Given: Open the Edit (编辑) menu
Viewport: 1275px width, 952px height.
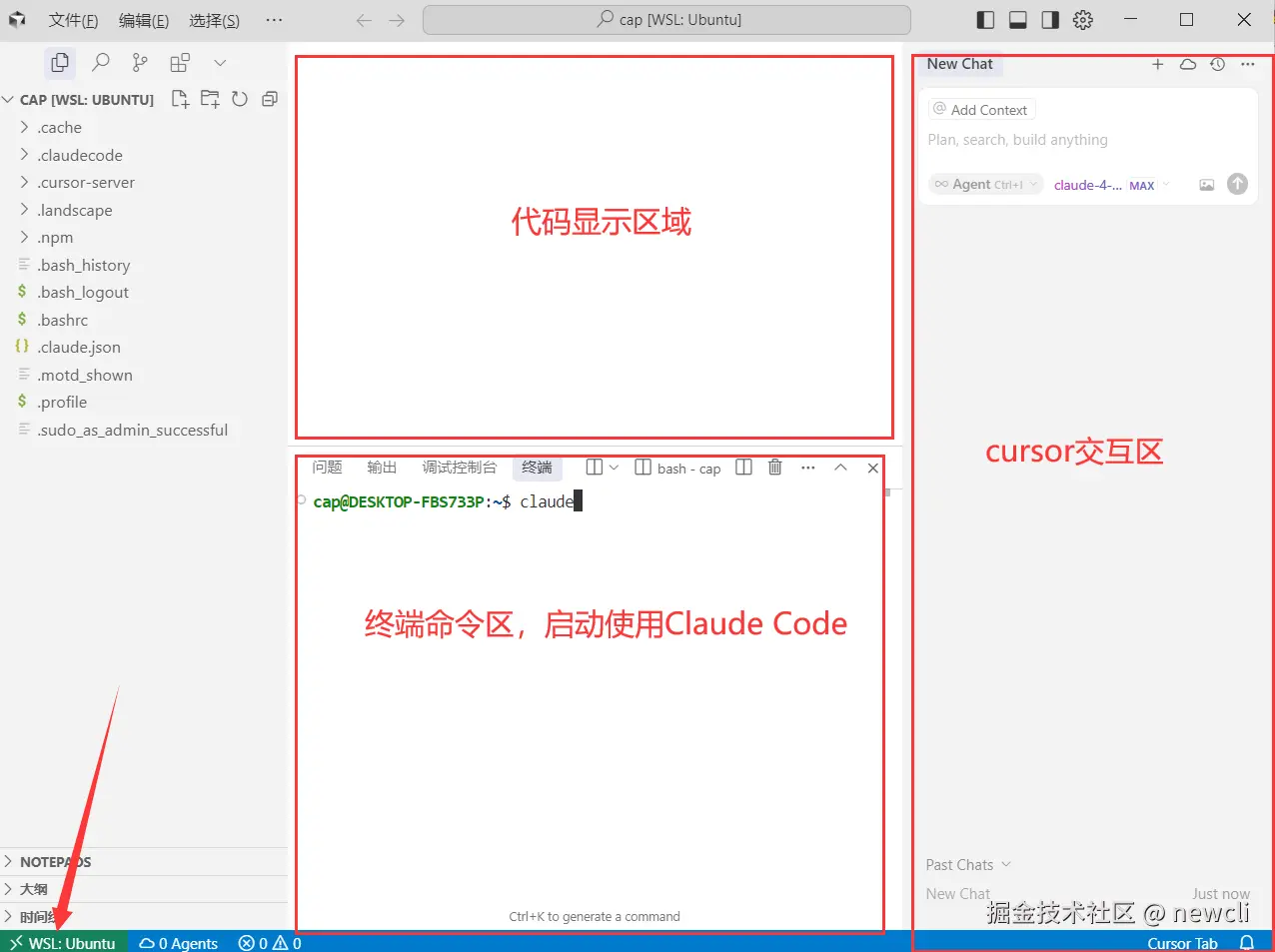Looking at the screenshot, I should 144,20.
